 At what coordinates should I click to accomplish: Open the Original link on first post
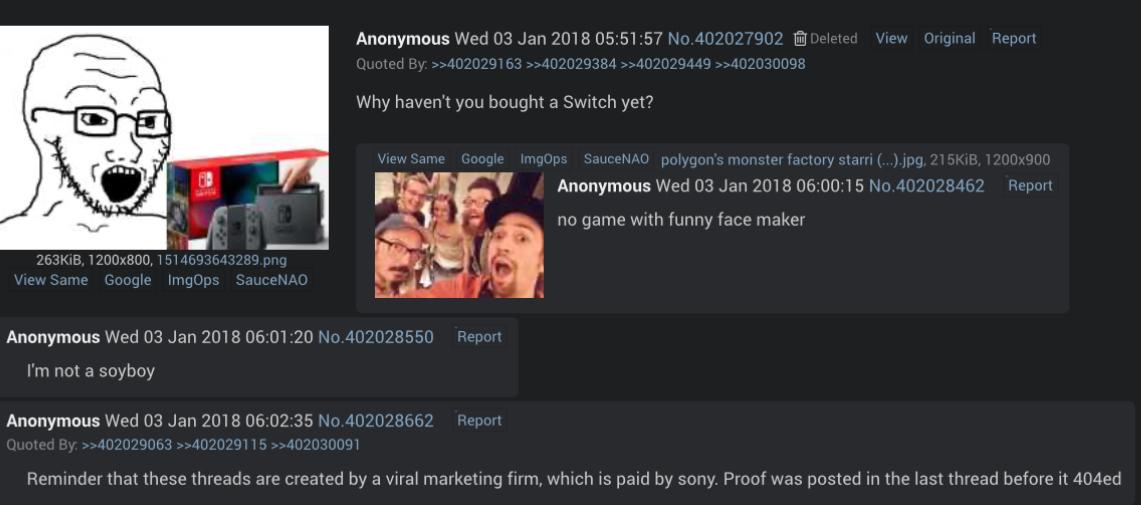click(949, 38)
